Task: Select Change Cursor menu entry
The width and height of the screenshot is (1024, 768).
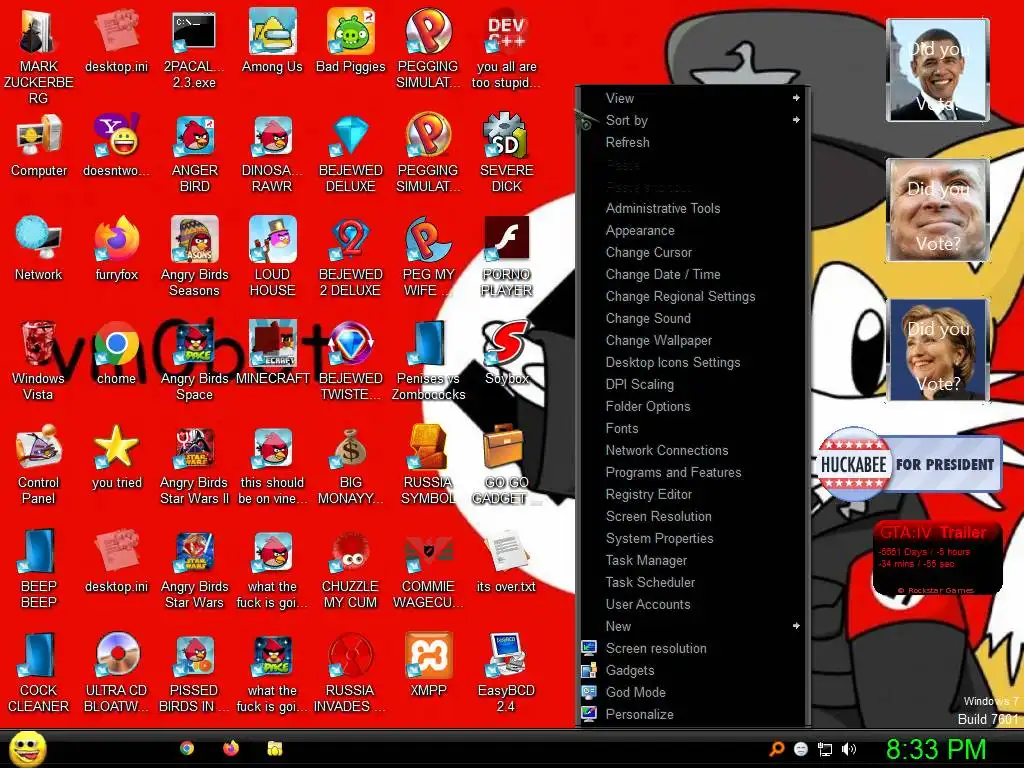Action: (x=694, y=252)
